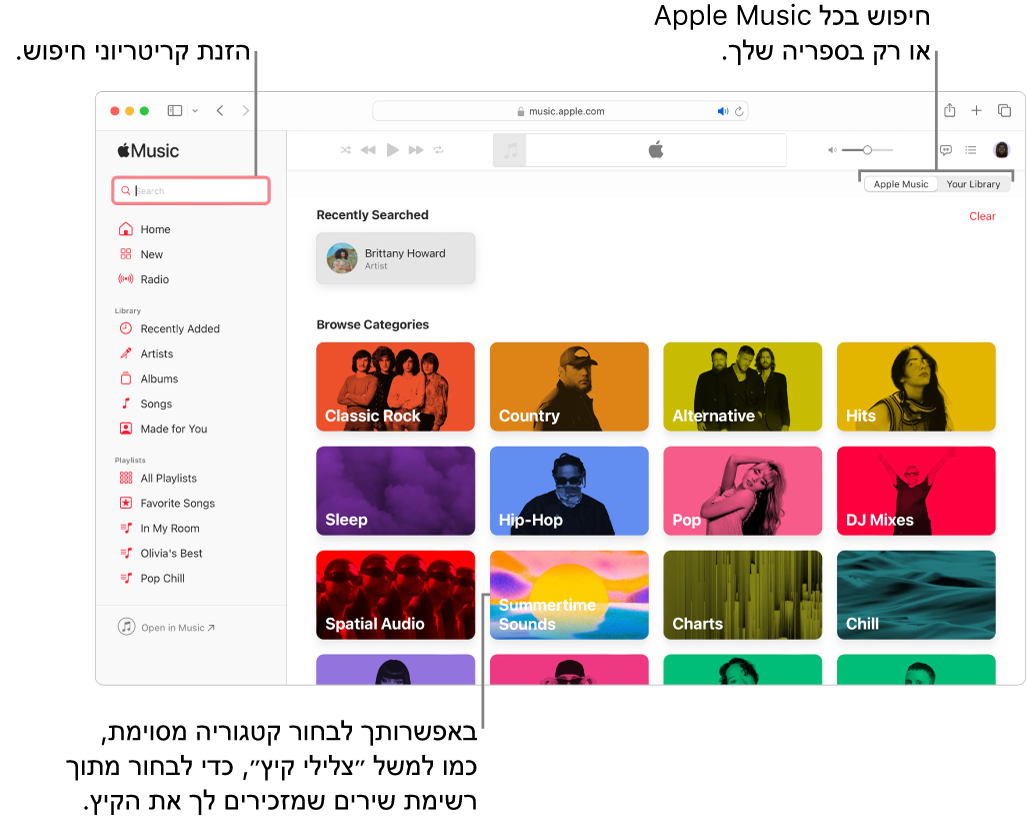Toggle the Safari sidebar icon
The height and width of the screenshot is (825, 1027).
(x=174, y=111)
